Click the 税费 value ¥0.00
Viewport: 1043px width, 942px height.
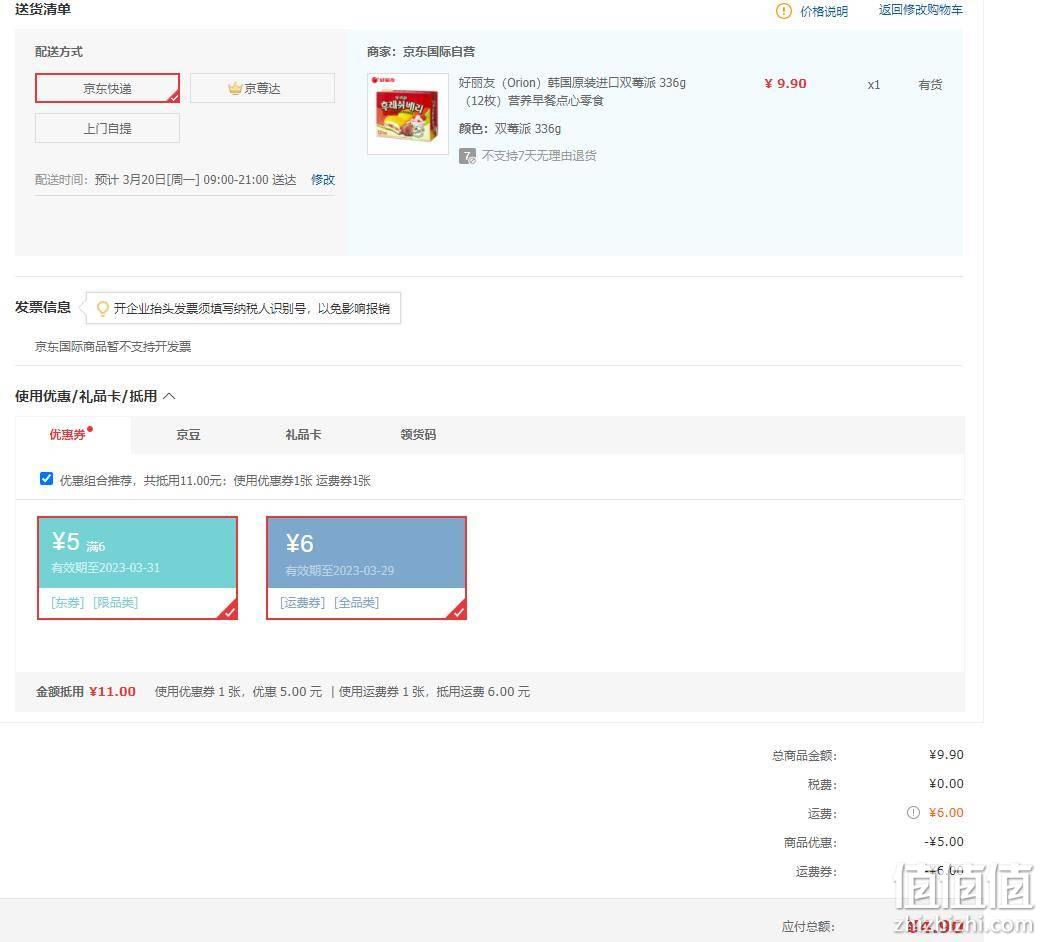pos(946,784)
